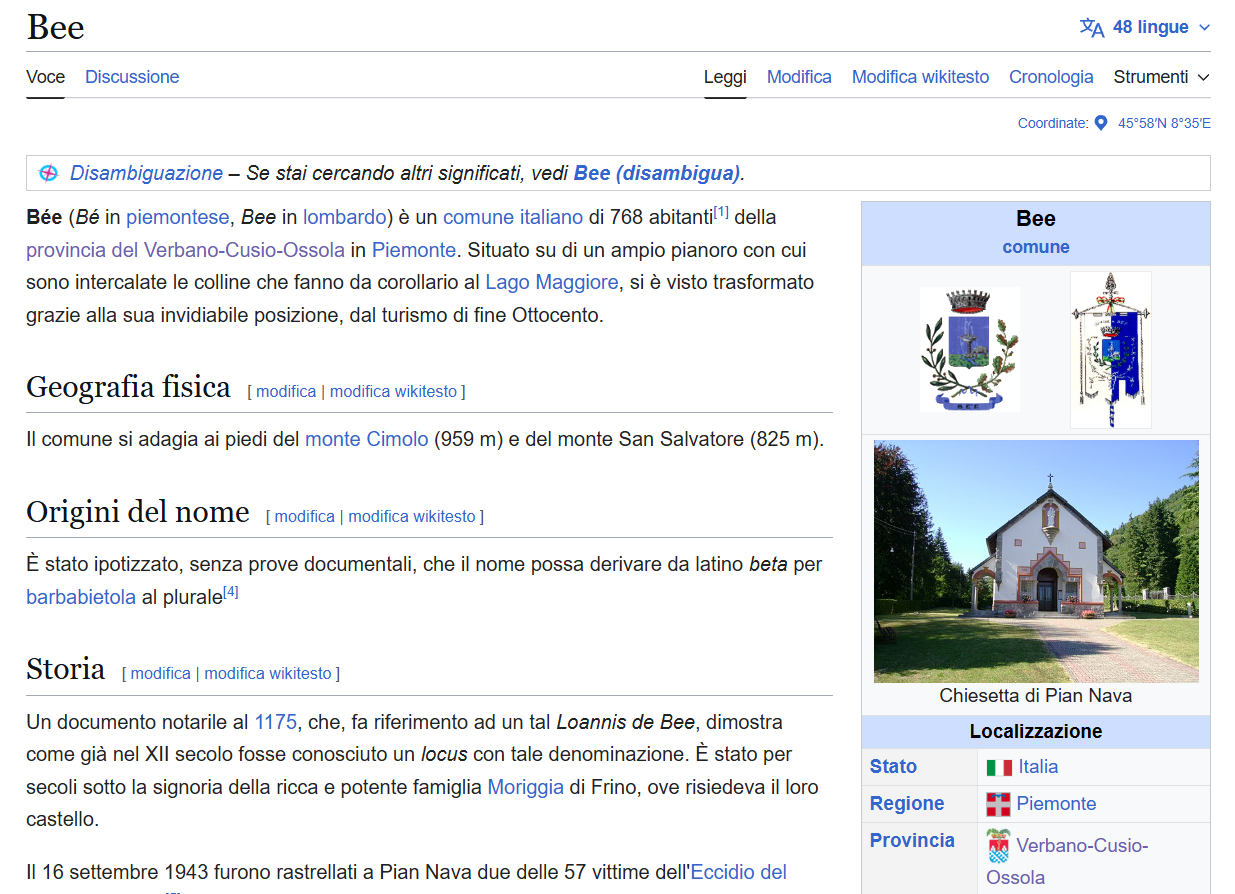Click the Bee page title
Image resolution: width=1235 pixels, height=894 pixels.
pyautogui.click(x=55, y=27)
